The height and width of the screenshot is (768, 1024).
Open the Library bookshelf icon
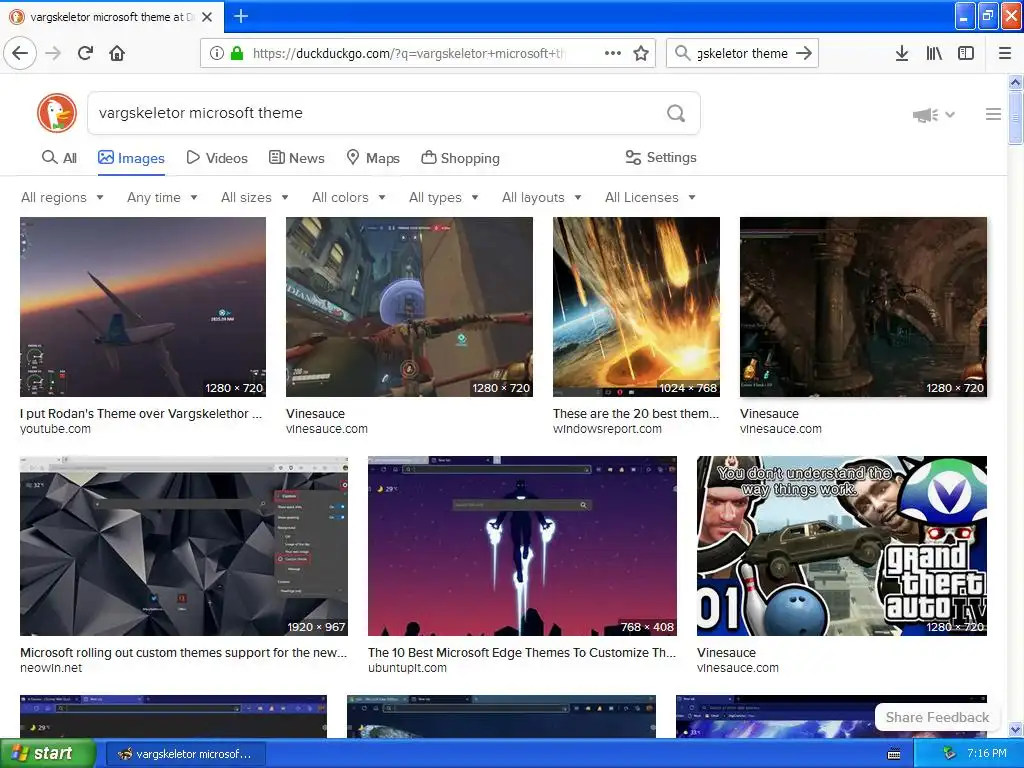(x=934, y=53)
